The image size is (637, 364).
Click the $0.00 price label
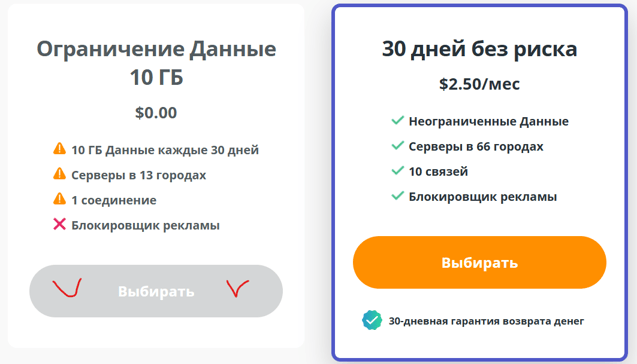pyautogui.click(x=156, y=113)
